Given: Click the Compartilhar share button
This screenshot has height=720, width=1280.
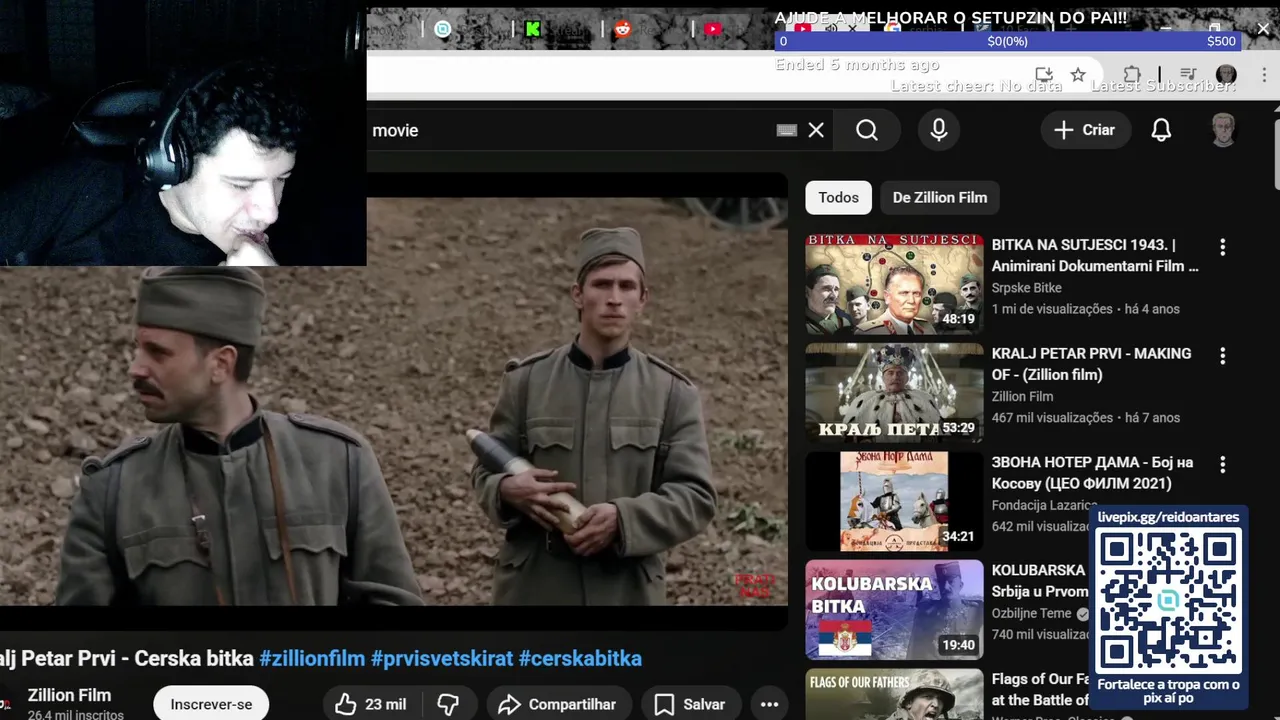Looking at the screenshot, I should [x=558, y=704].
